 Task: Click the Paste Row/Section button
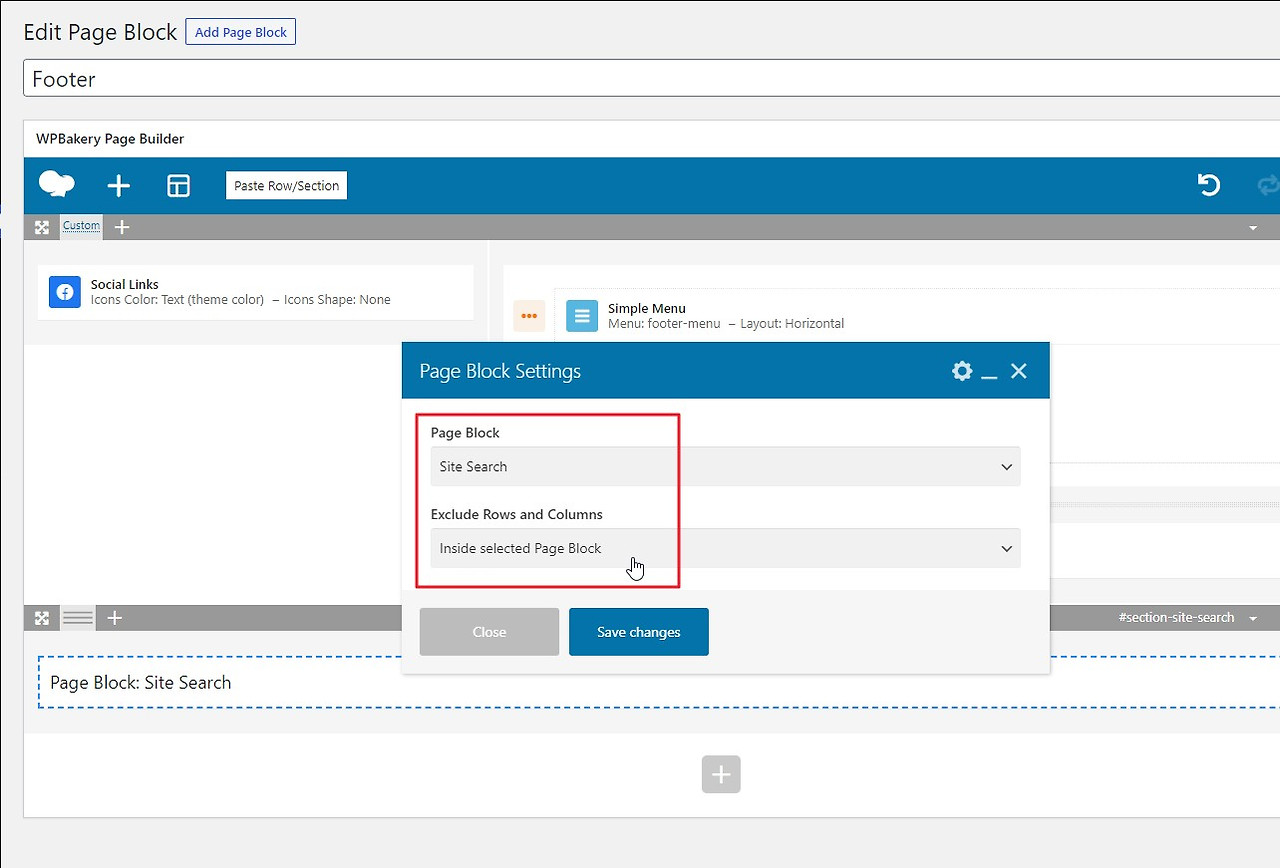(286, 185)
